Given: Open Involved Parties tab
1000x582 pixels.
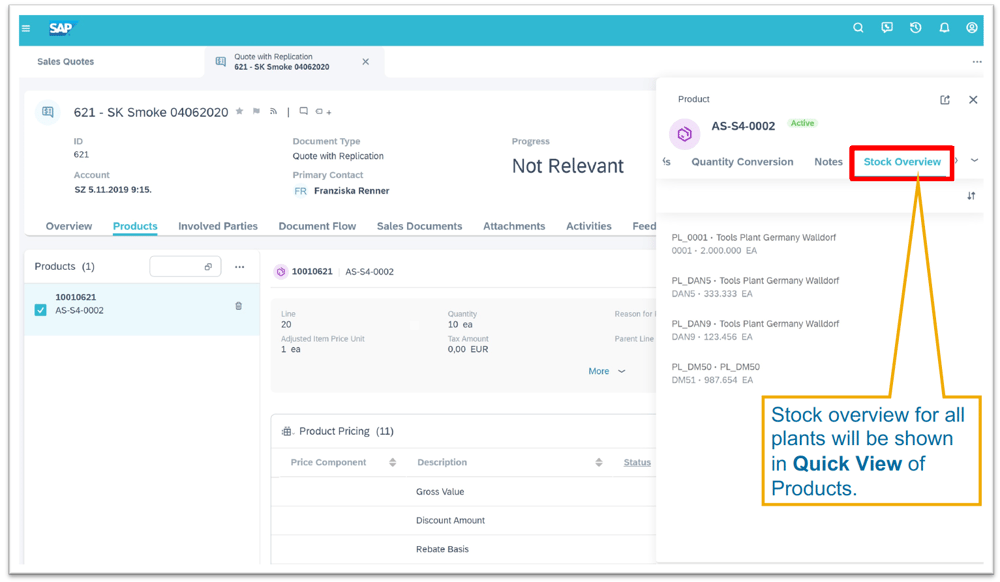Looking at the screenshot, I should [x=218, y=226].
